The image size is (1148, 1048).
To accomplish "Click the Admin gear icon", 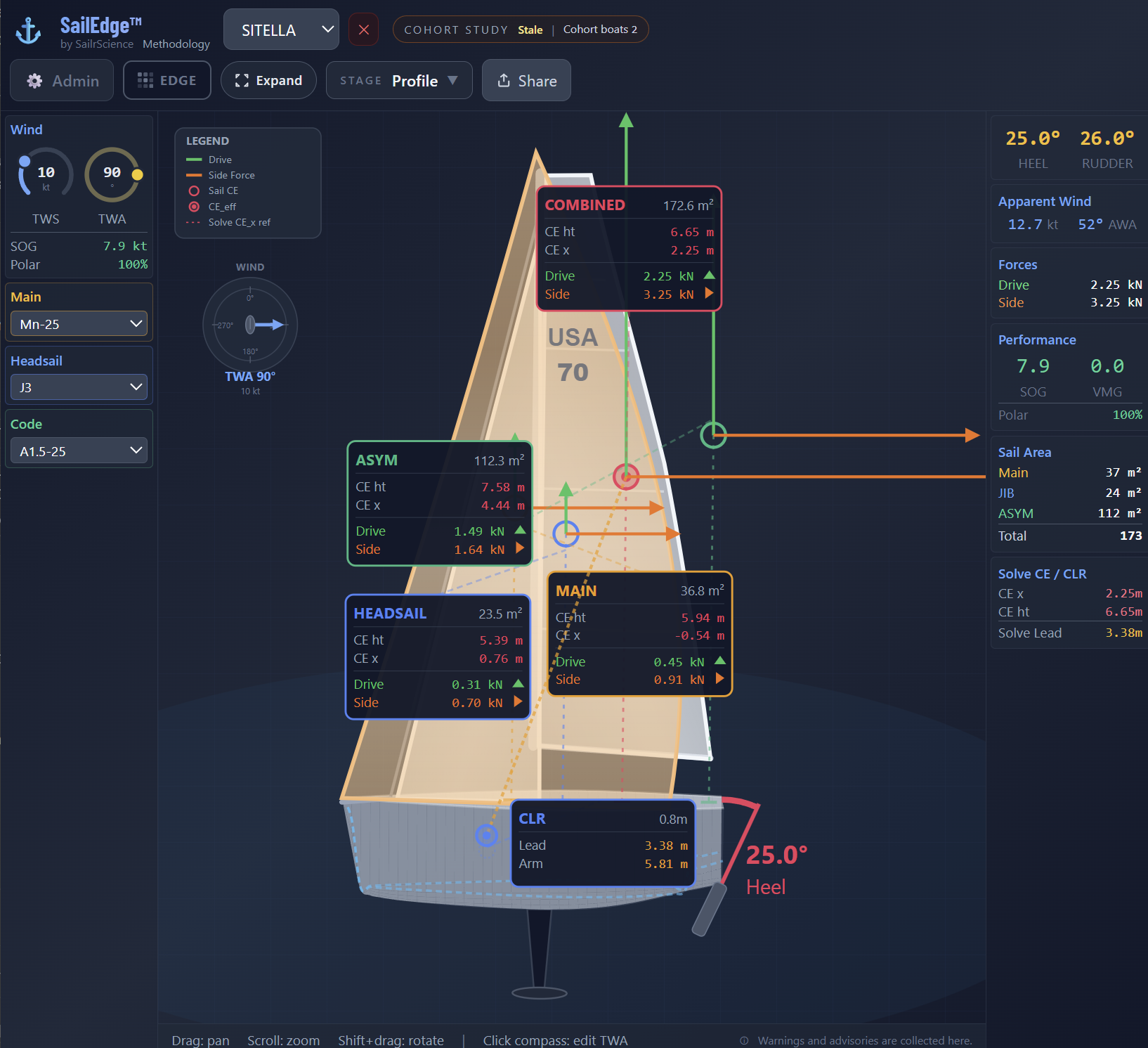I will (x=34, y=81).
